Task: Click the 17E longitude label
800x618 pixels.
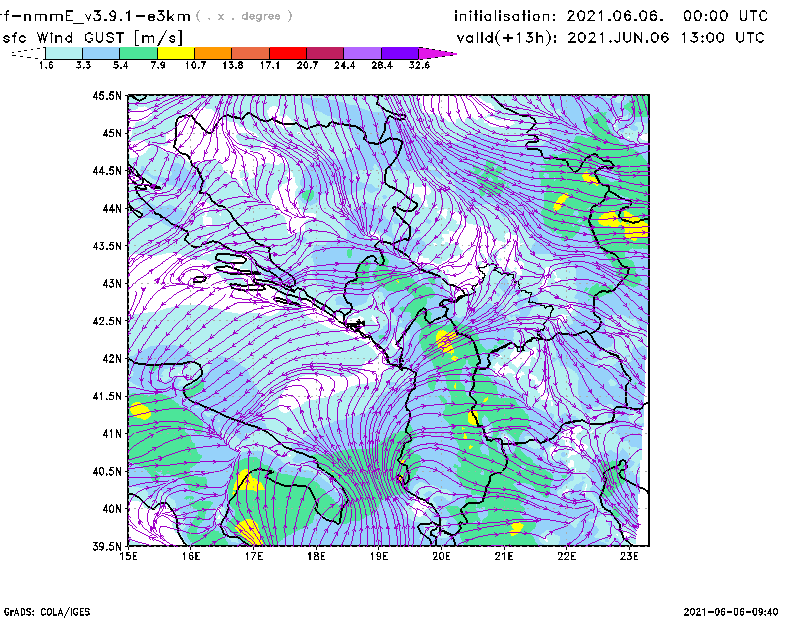Action: [x=254, y=556]
